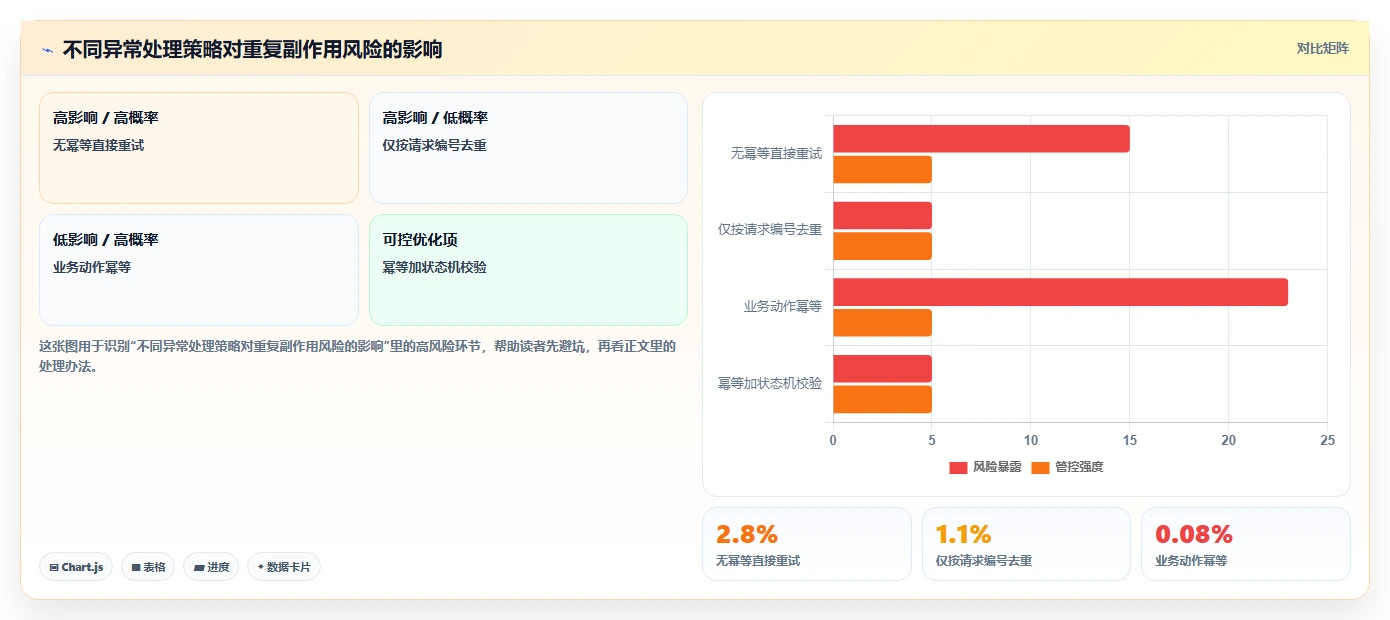1390x620 pixels.
Task: Click the 低影响 / 高概率 heading
Action: coord(106,240)
